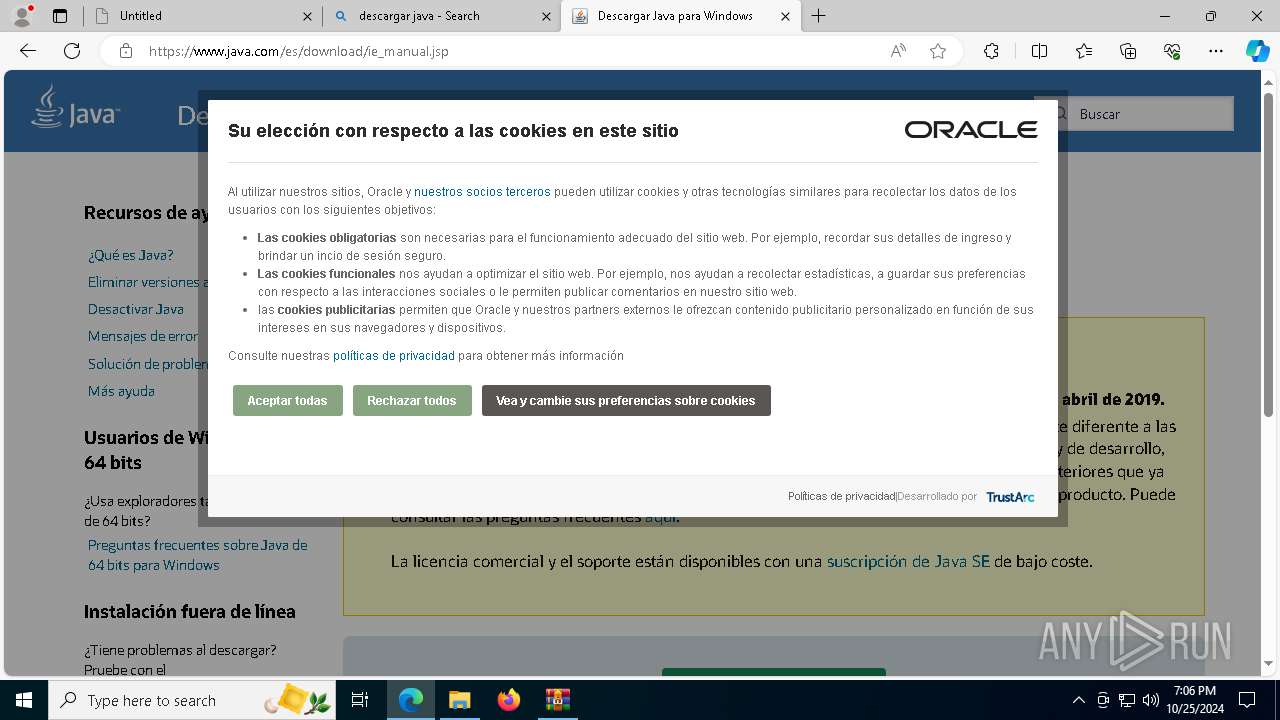Viewport: 1280px width, 720px height.
Task: Click the Edge icon on taskbar
Action: point(411,700)
